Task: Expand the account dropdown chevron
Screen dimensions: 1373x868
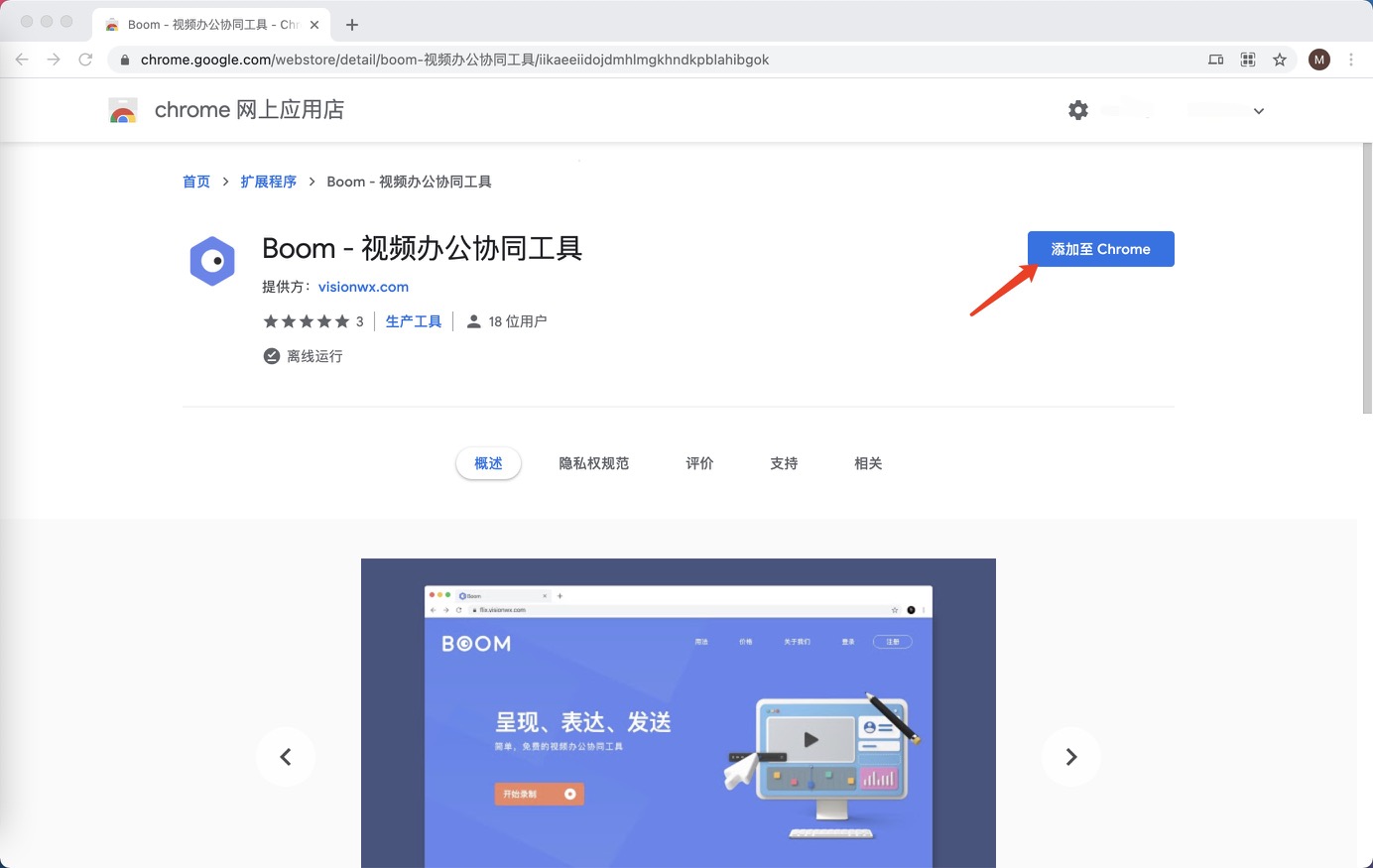Action: (1259, 111)
